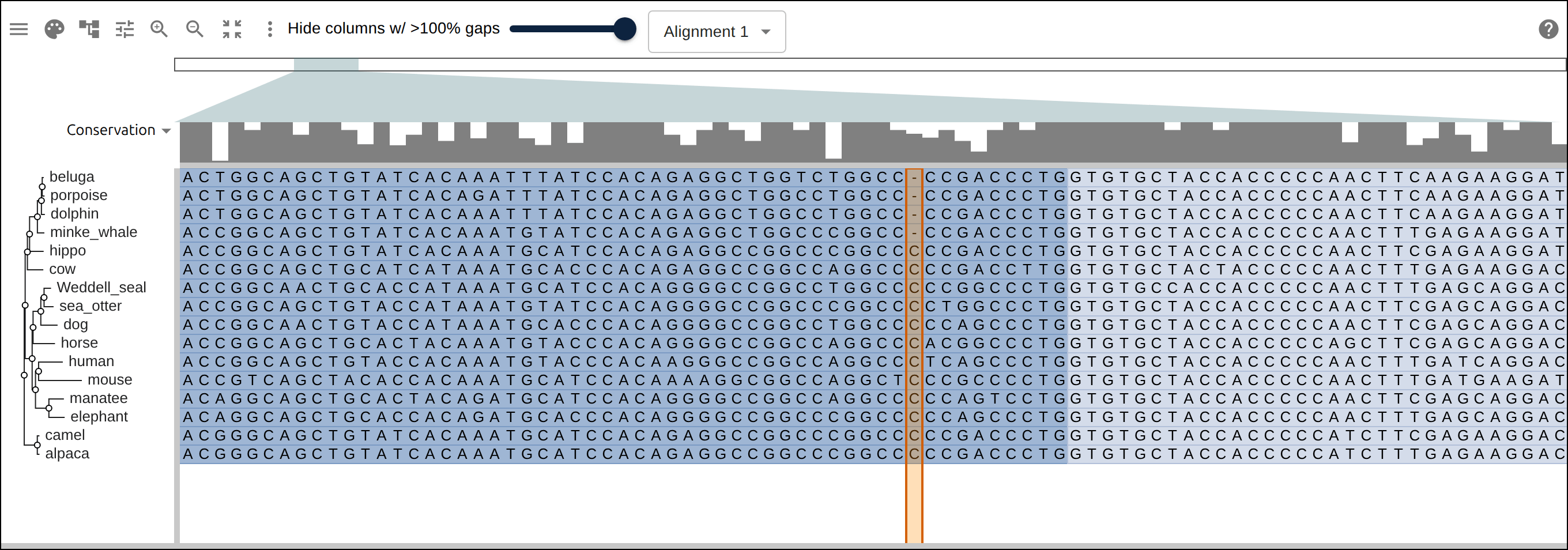Click the highlighted C in human row
The width and height of the screenshot is (1568, 550).
(914, 362)
